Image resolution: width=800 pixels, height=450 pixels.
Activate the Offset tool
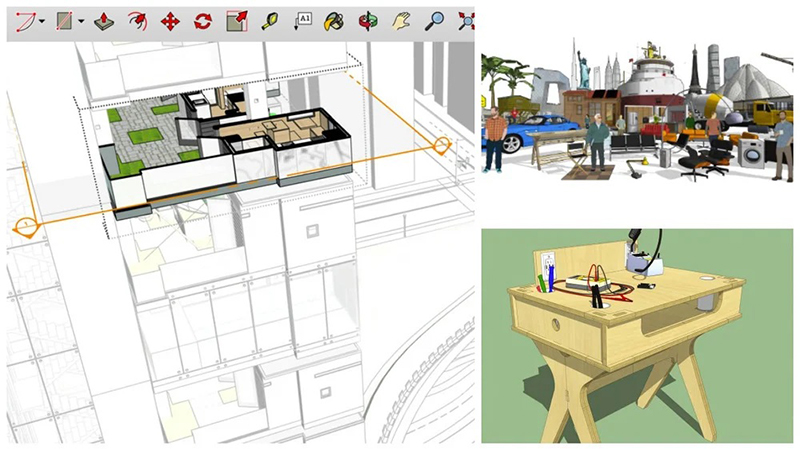pyautogui.click(x=136, y=21)
